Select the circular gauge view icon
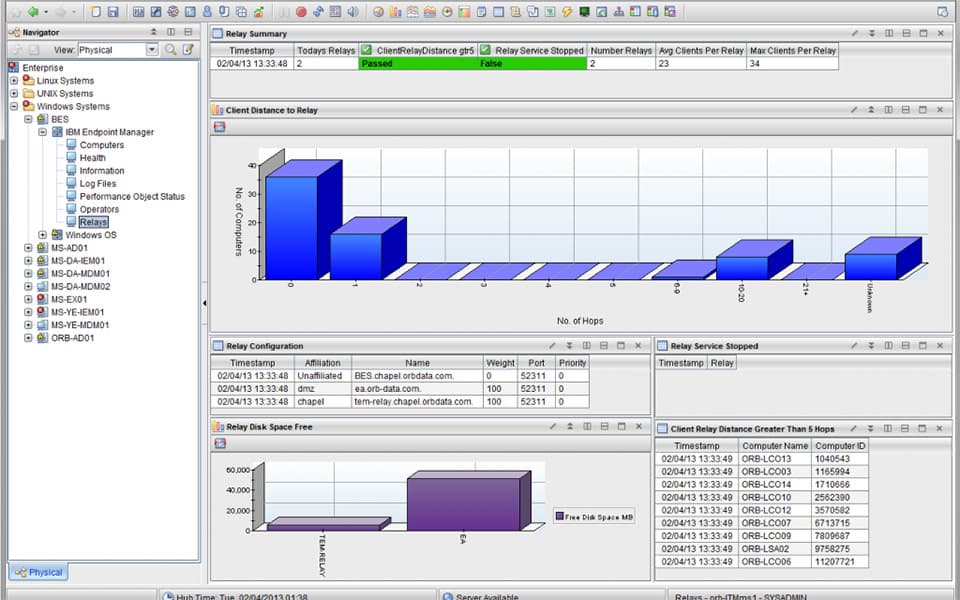This screenshot has height=600, width=960. (x=447, y=12)
